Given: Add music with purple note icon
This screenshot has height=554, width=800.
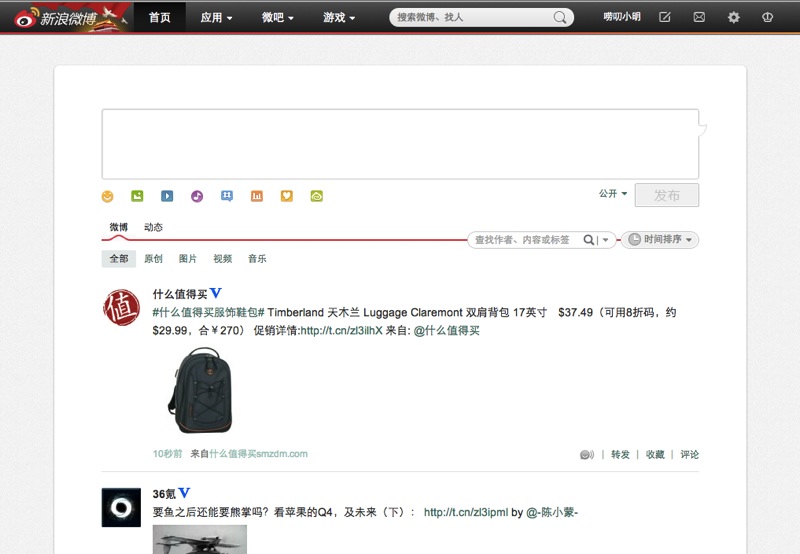Looking at the screenshot, I should [x=197, y=196].
